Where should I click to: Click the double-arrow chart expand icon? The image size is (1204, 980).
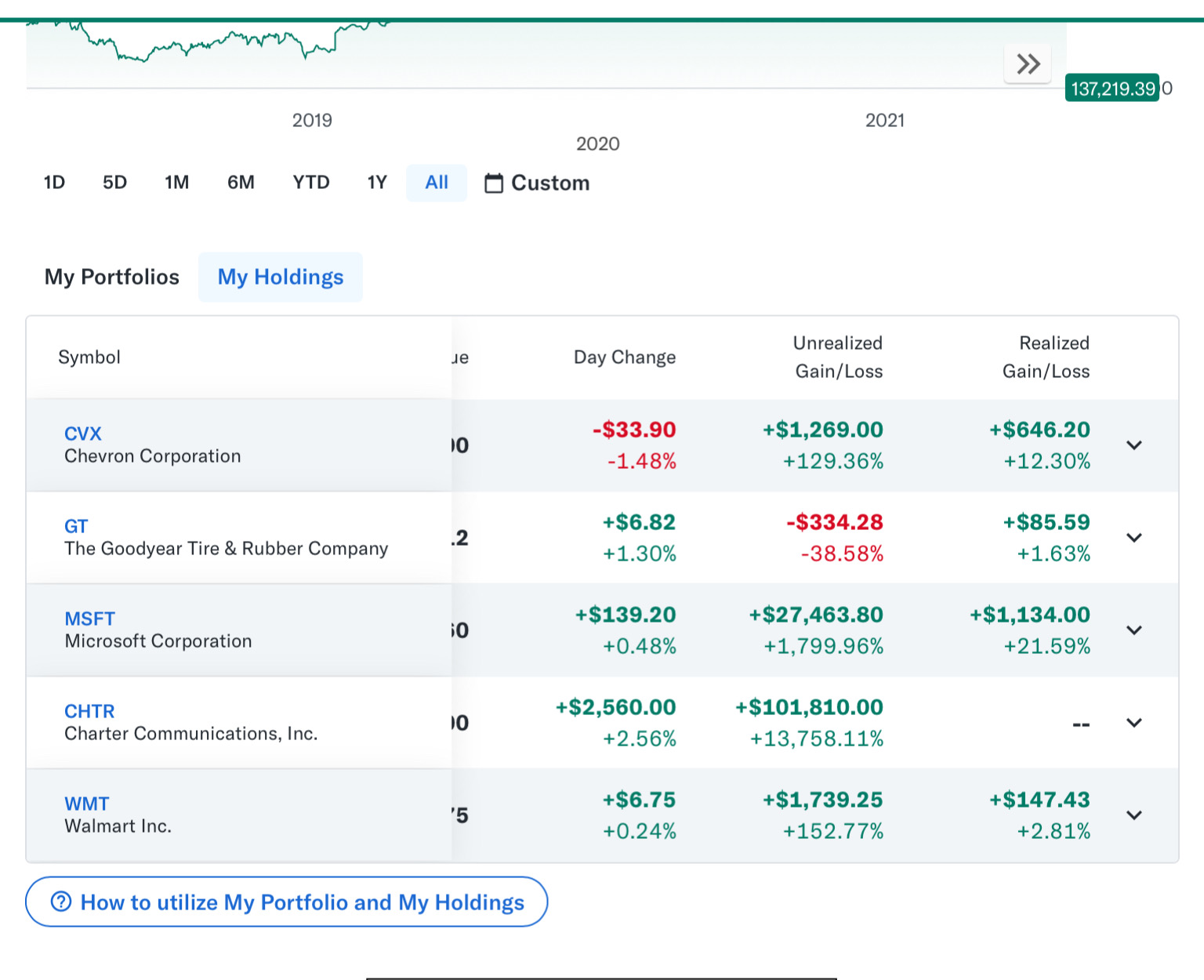coord(1028,64)
